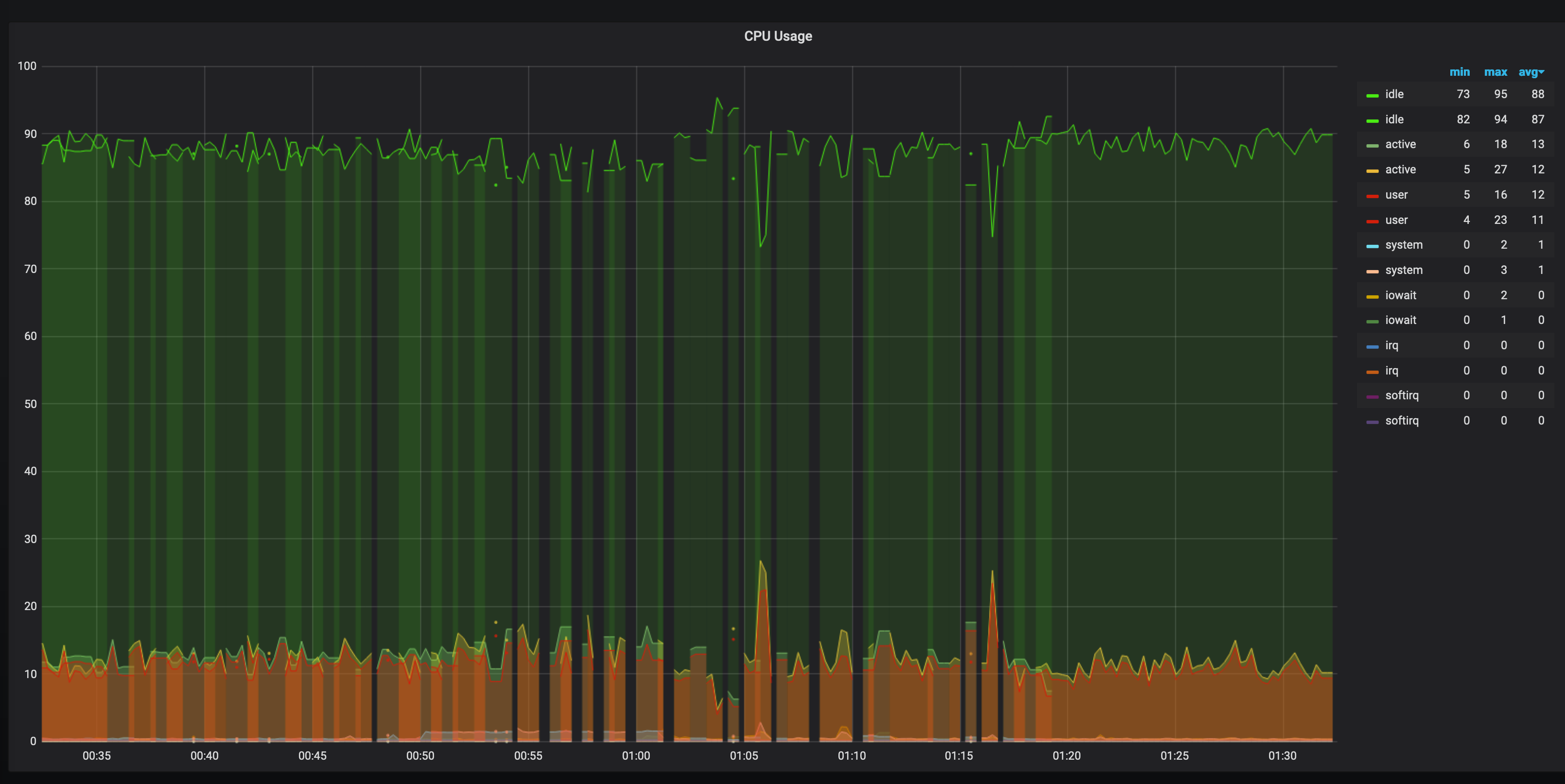Click the 20 label on the y-axis
This screenshot has width=1565, height=784.
pos(30,606)
